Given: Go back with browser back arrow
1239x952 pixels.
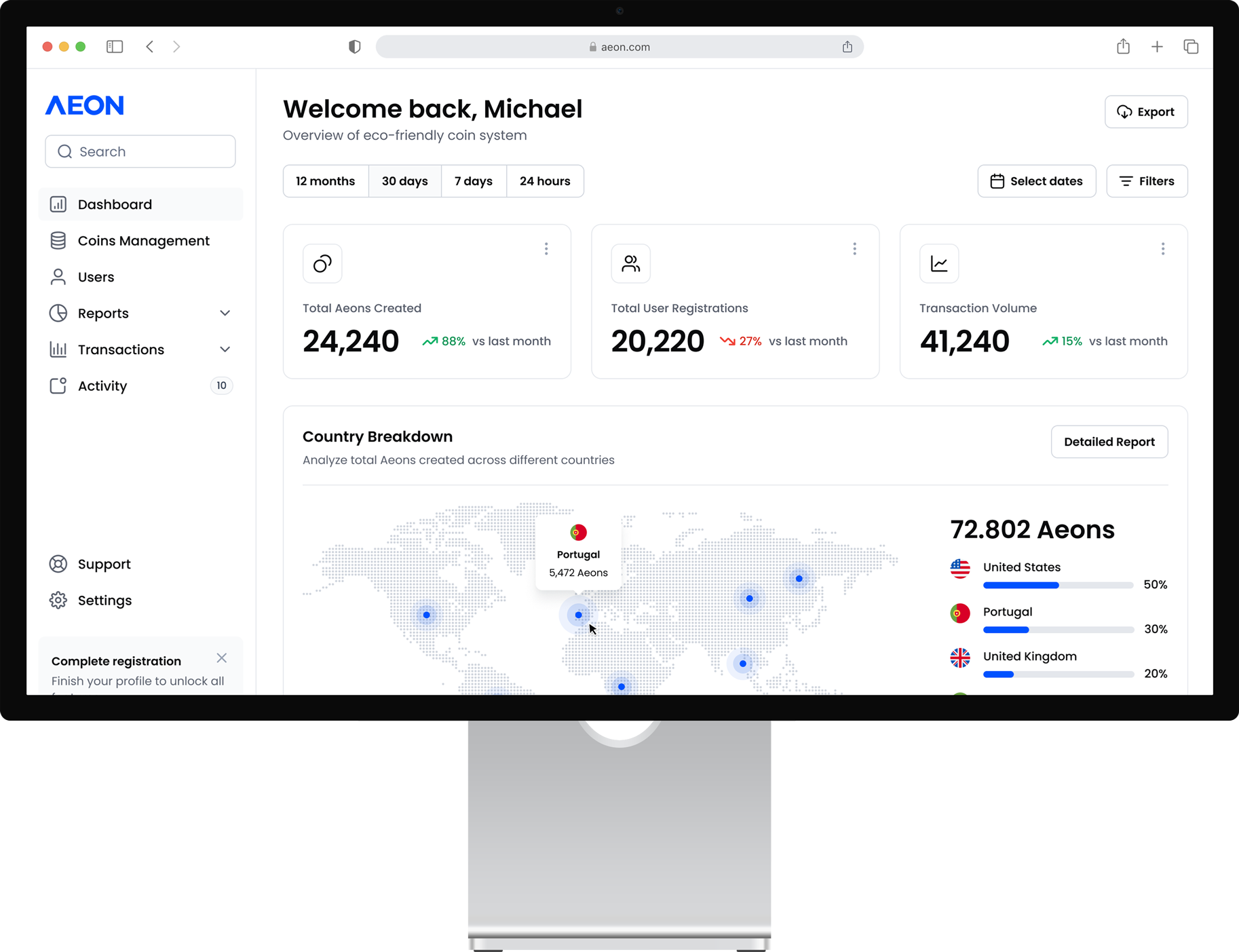Looking at the screenshot, I should tap(150, 47).
